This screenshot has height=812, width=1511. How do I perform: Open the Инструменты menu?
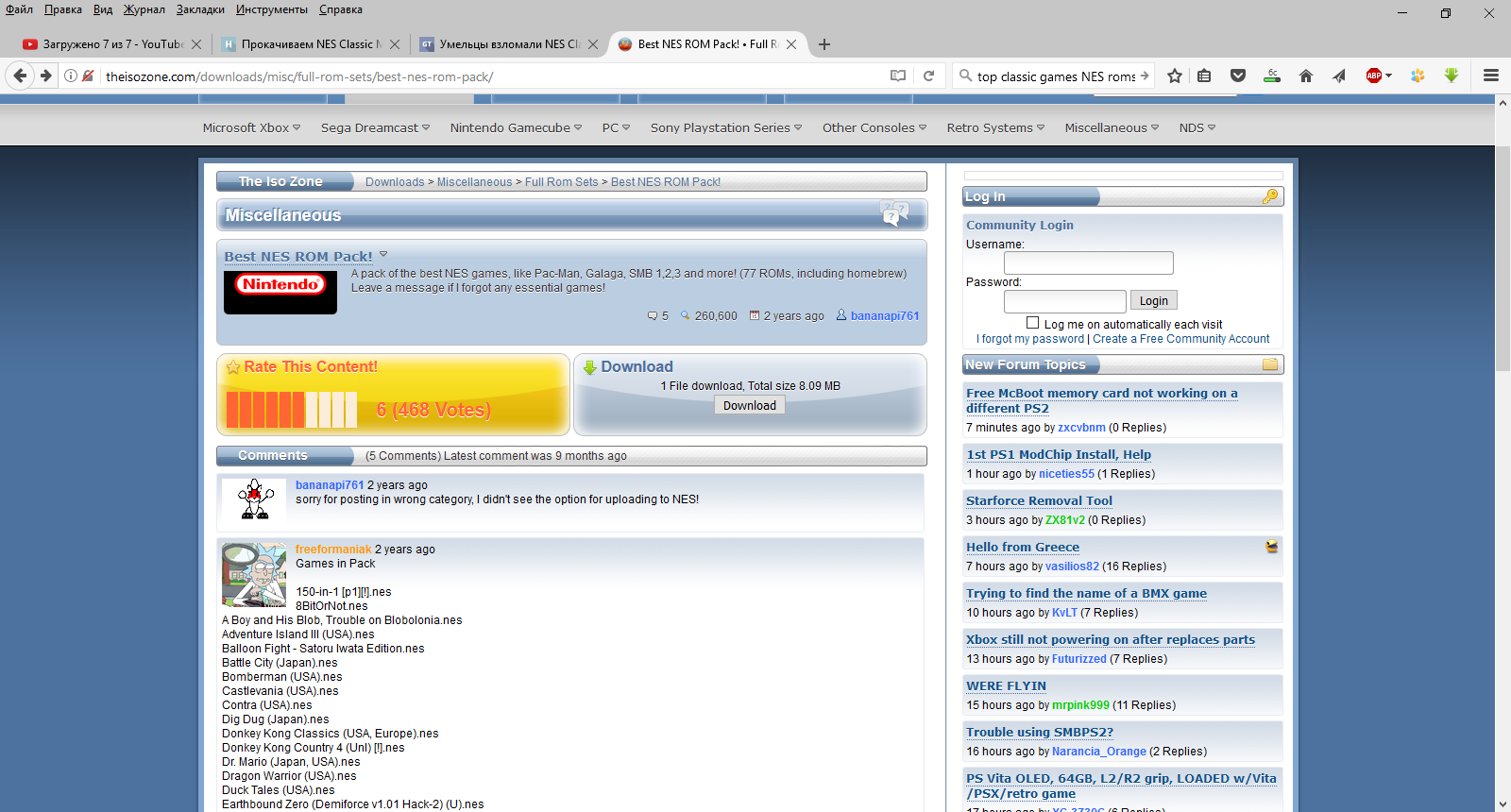pyautogui.click(x=272, y=9)
